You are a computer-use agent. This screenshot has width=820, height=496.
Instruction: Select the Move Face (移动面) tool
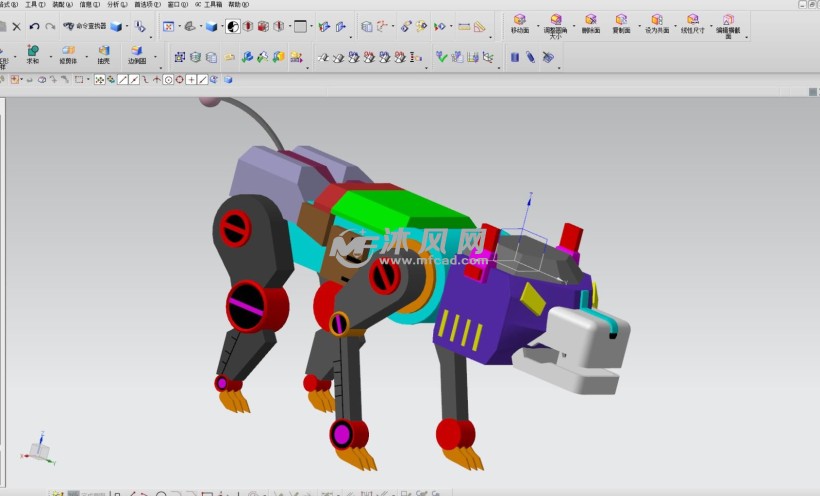[519, 23]
